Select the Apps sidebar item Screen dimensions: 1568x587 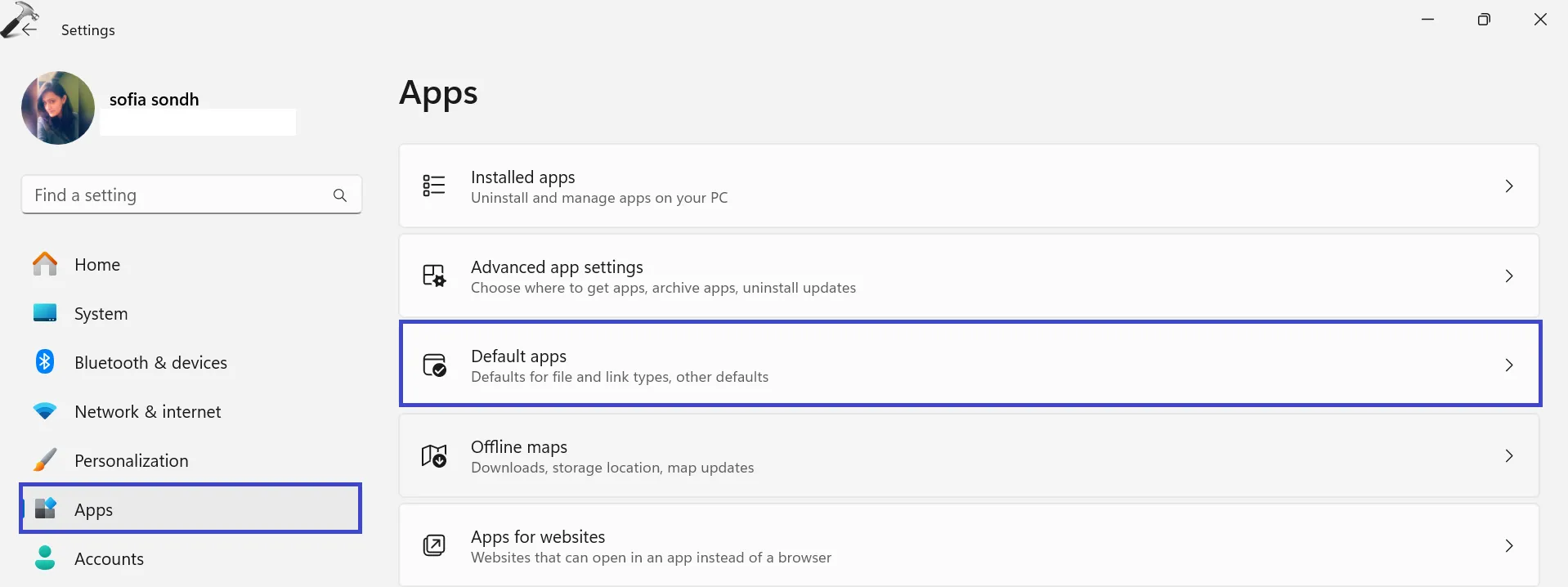pos(190,509)
